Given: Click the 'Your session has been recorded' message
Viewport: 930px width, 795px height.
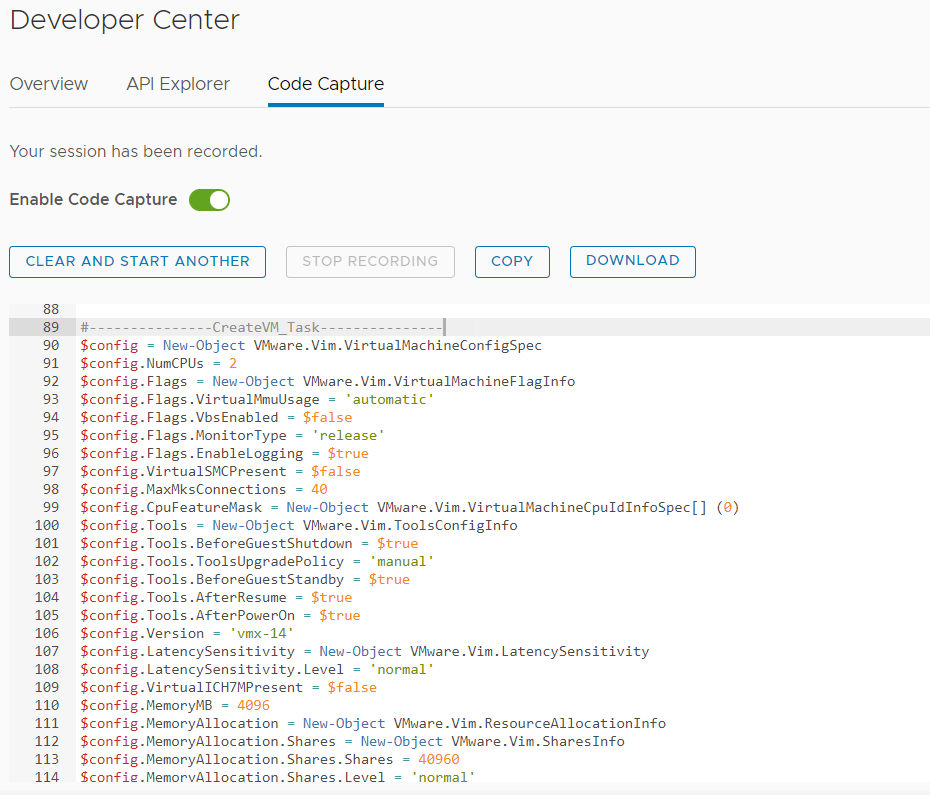Looking at the screenshot, I should tap(136, 151).
